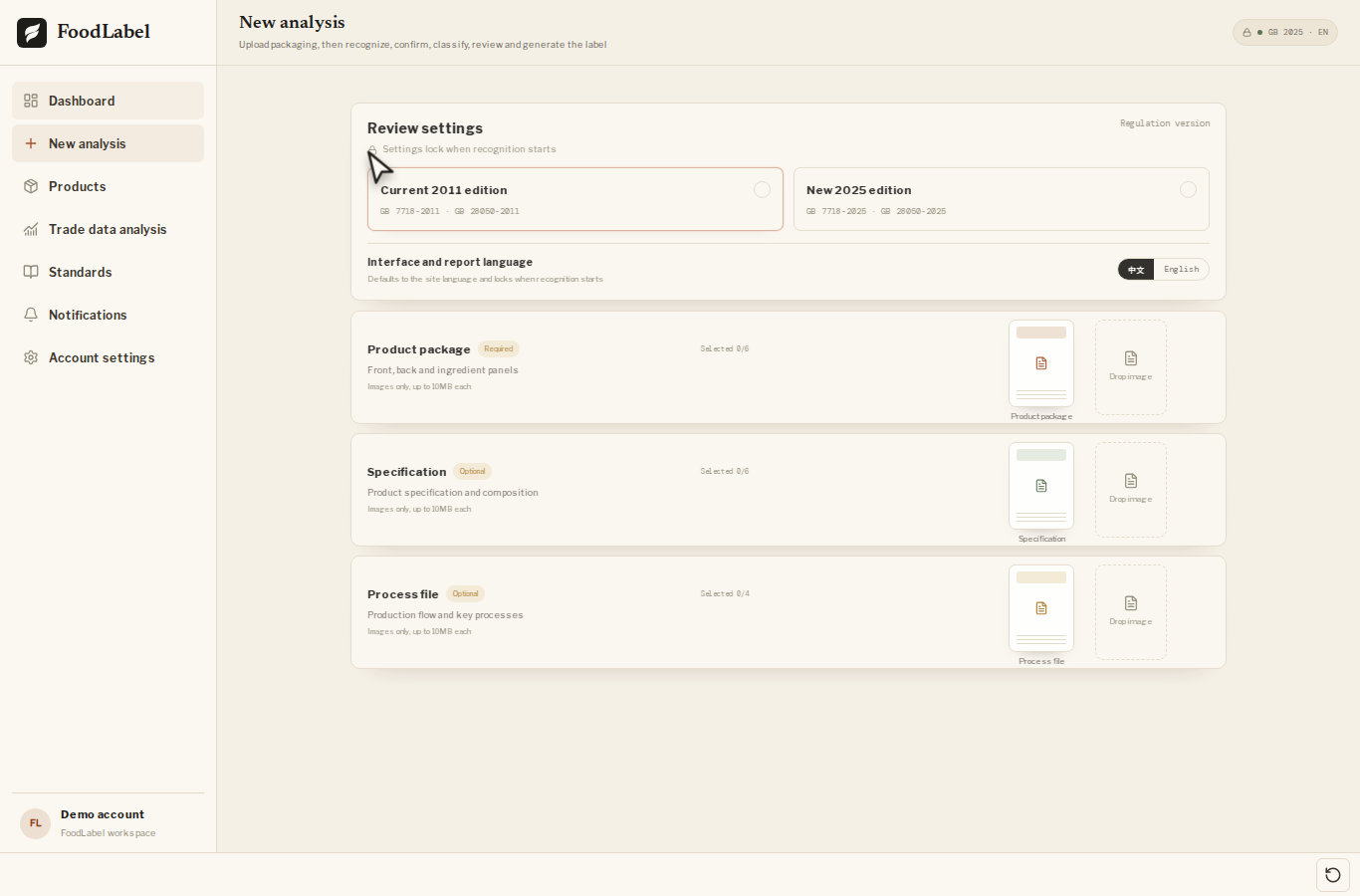Click the Selected 0/4 counter text
The image size is (1360, 896).
[725, 593]
